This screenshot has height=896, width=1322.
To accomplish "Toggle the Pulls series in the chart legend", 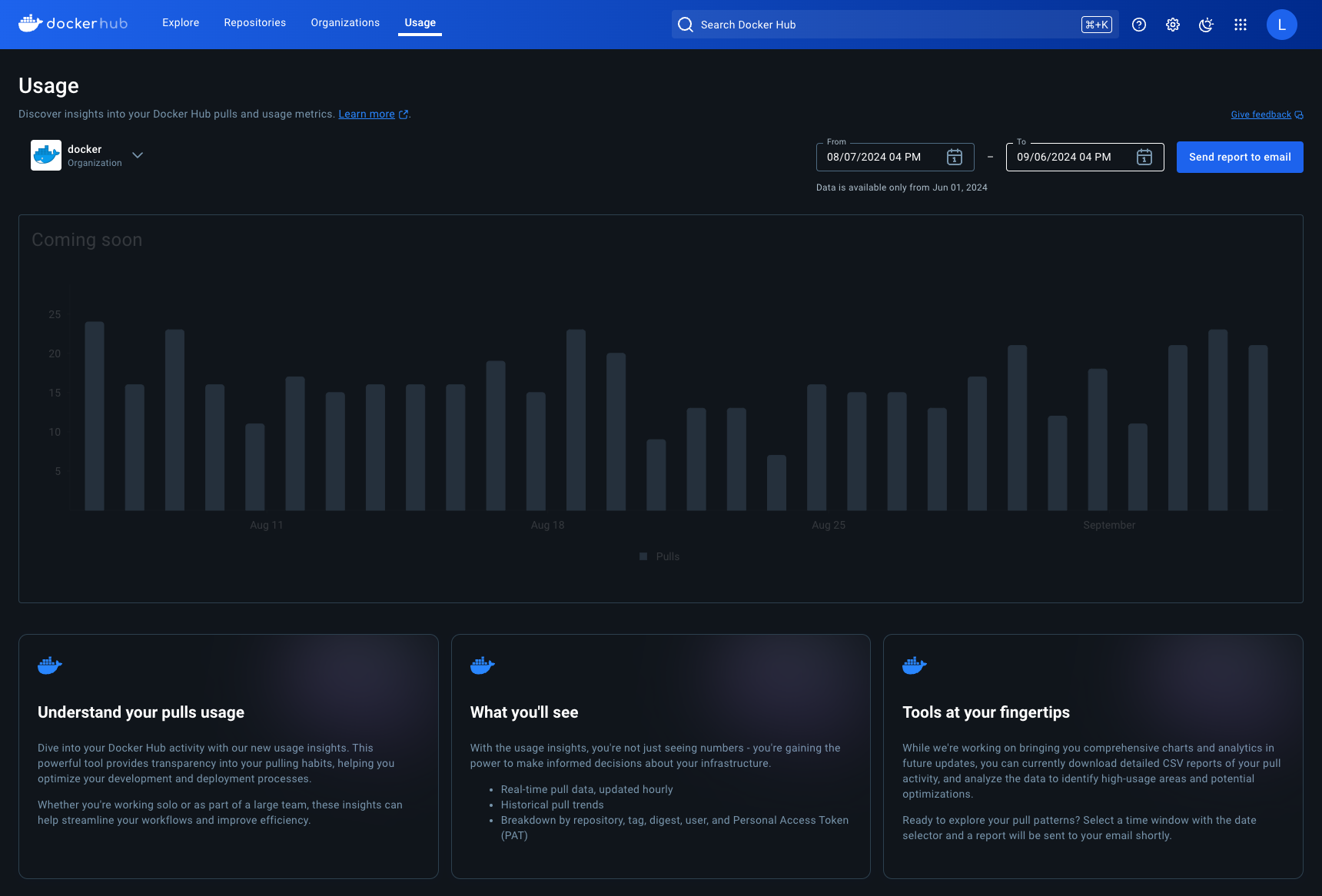I will [x=659, y=556].
